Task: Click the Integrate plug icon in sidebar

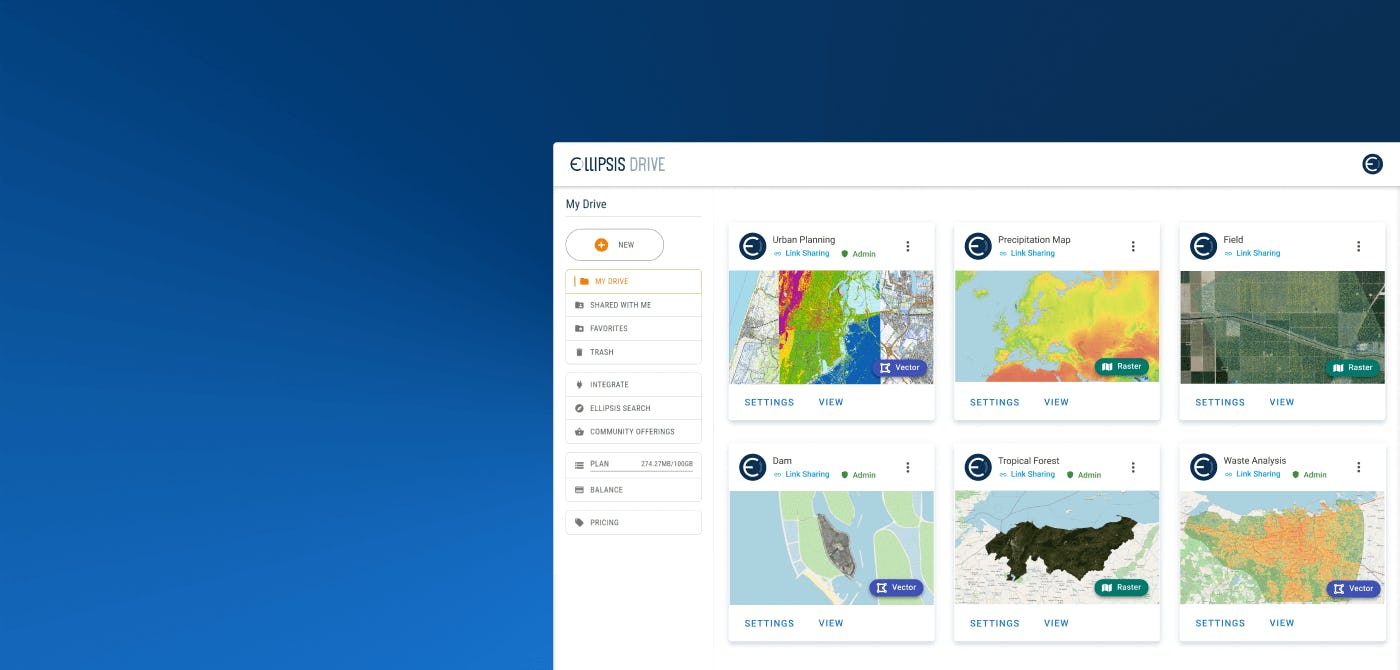Action: pyautogui.click(x=581, y=384)
